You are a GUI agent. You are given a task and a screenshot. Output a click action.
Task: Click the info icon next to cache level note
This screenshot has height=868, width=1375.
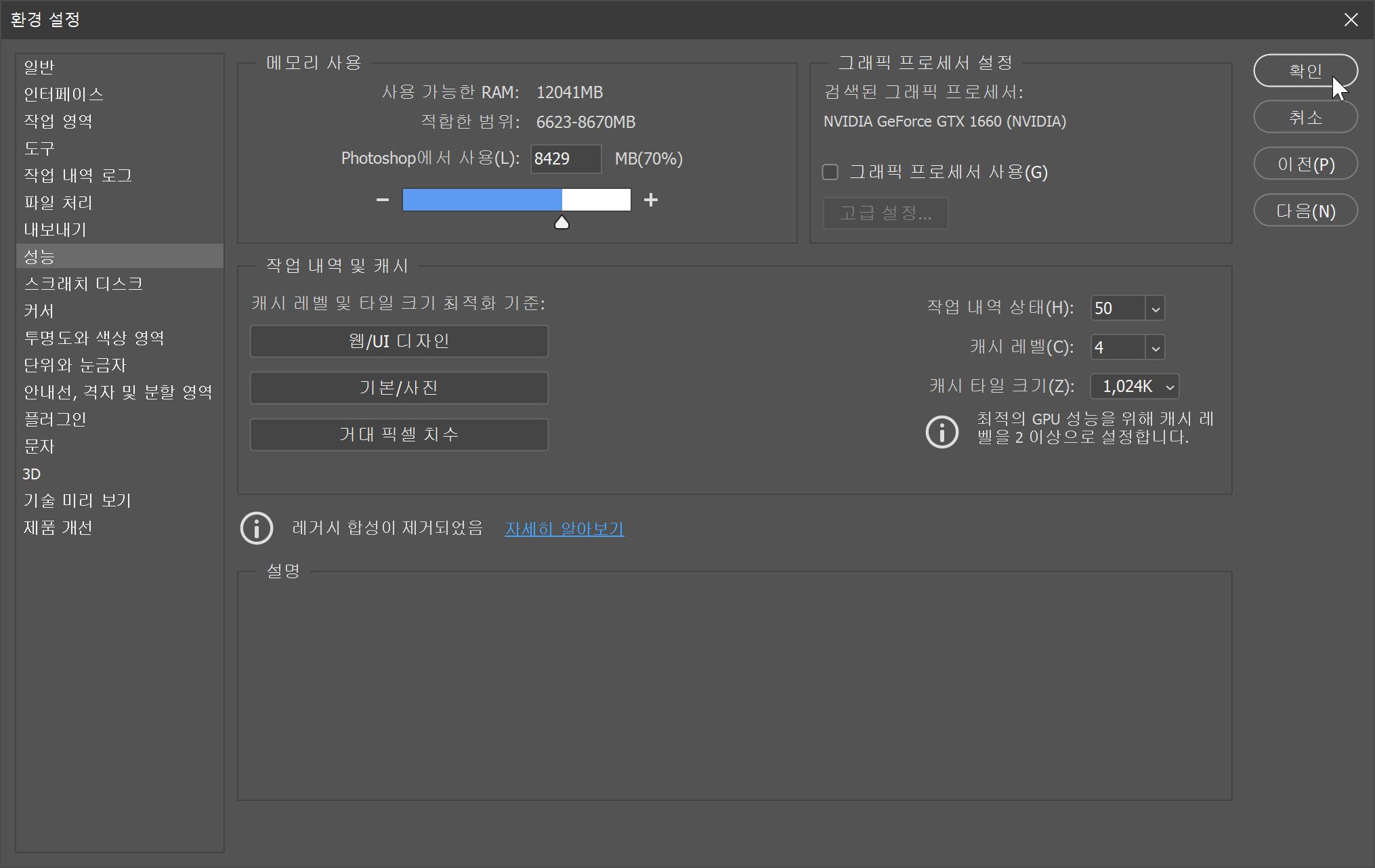(x=942, y=431)
